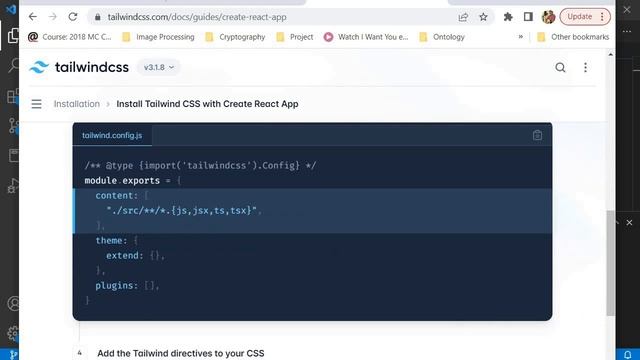
Task: Reload the tailwindcss page
Action: click(73, 17)
